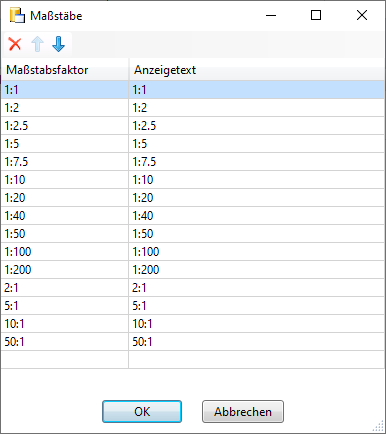Close the Maßstäbe dialog window
Screen dimensions: 386x434
pyautogui.click(x=362, y=15)
